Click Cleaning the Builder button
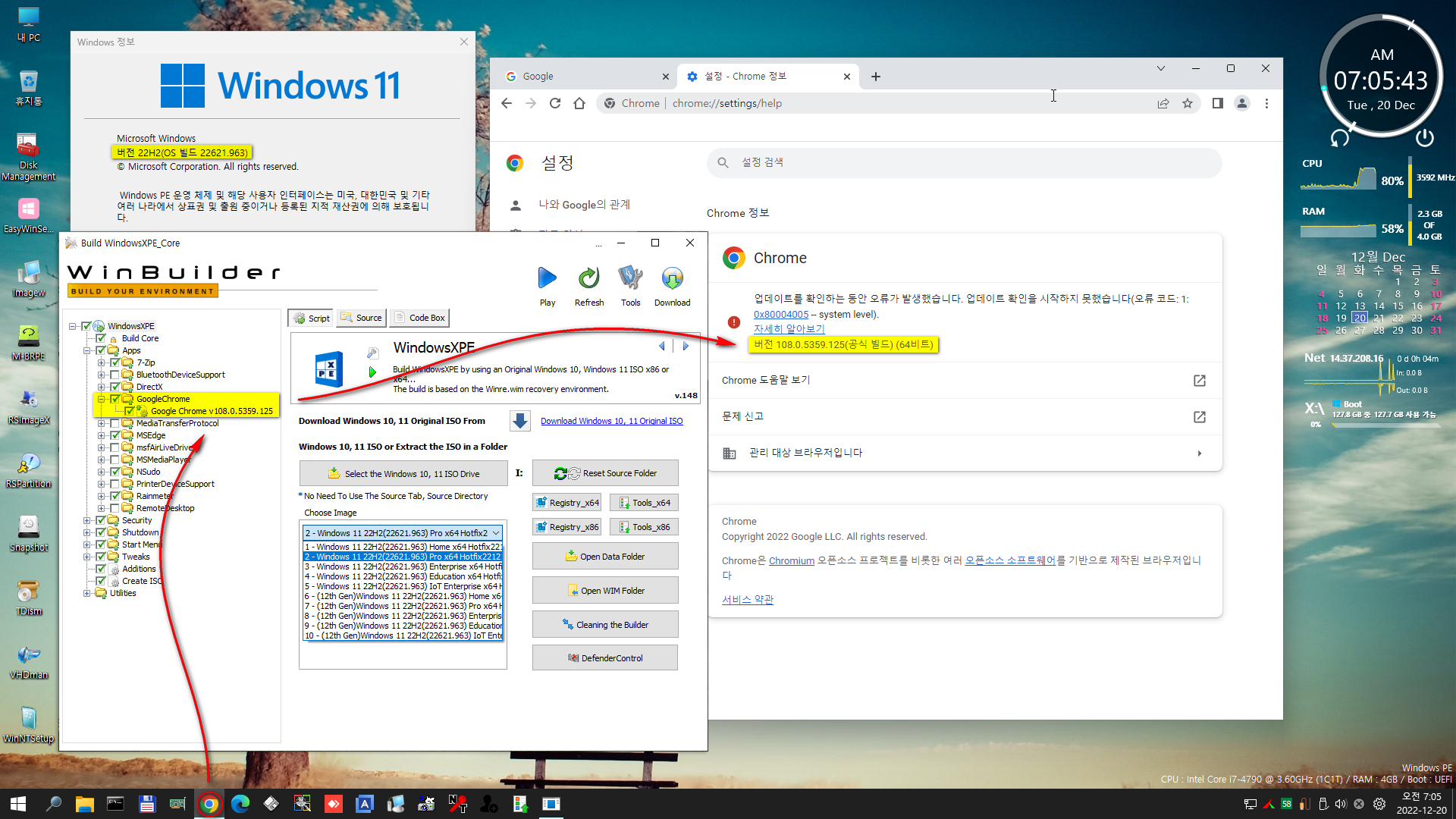Viewport: 1456px width, 819px height. click(x=605, y=625)
